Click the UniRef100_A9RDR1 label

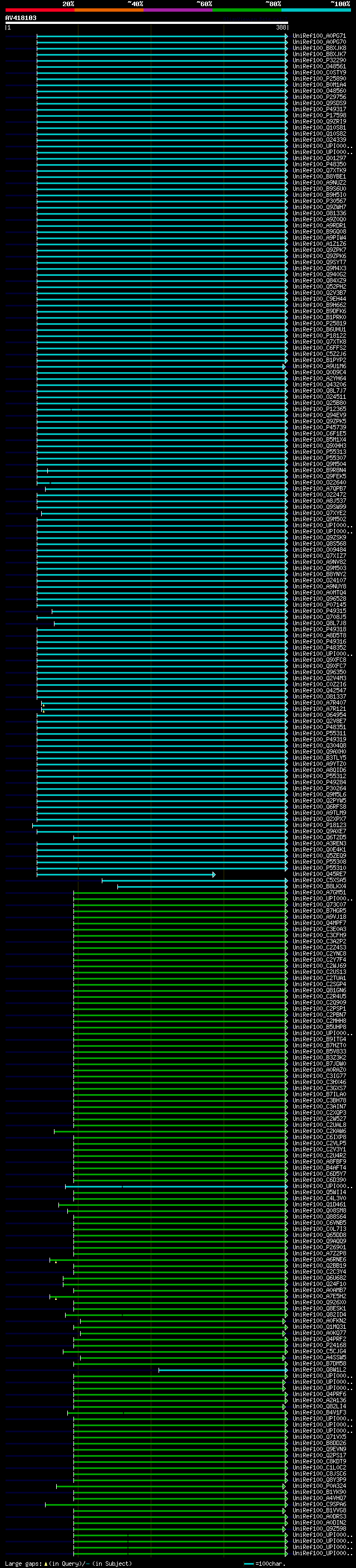pyautogui.click(x=319, y=226)
